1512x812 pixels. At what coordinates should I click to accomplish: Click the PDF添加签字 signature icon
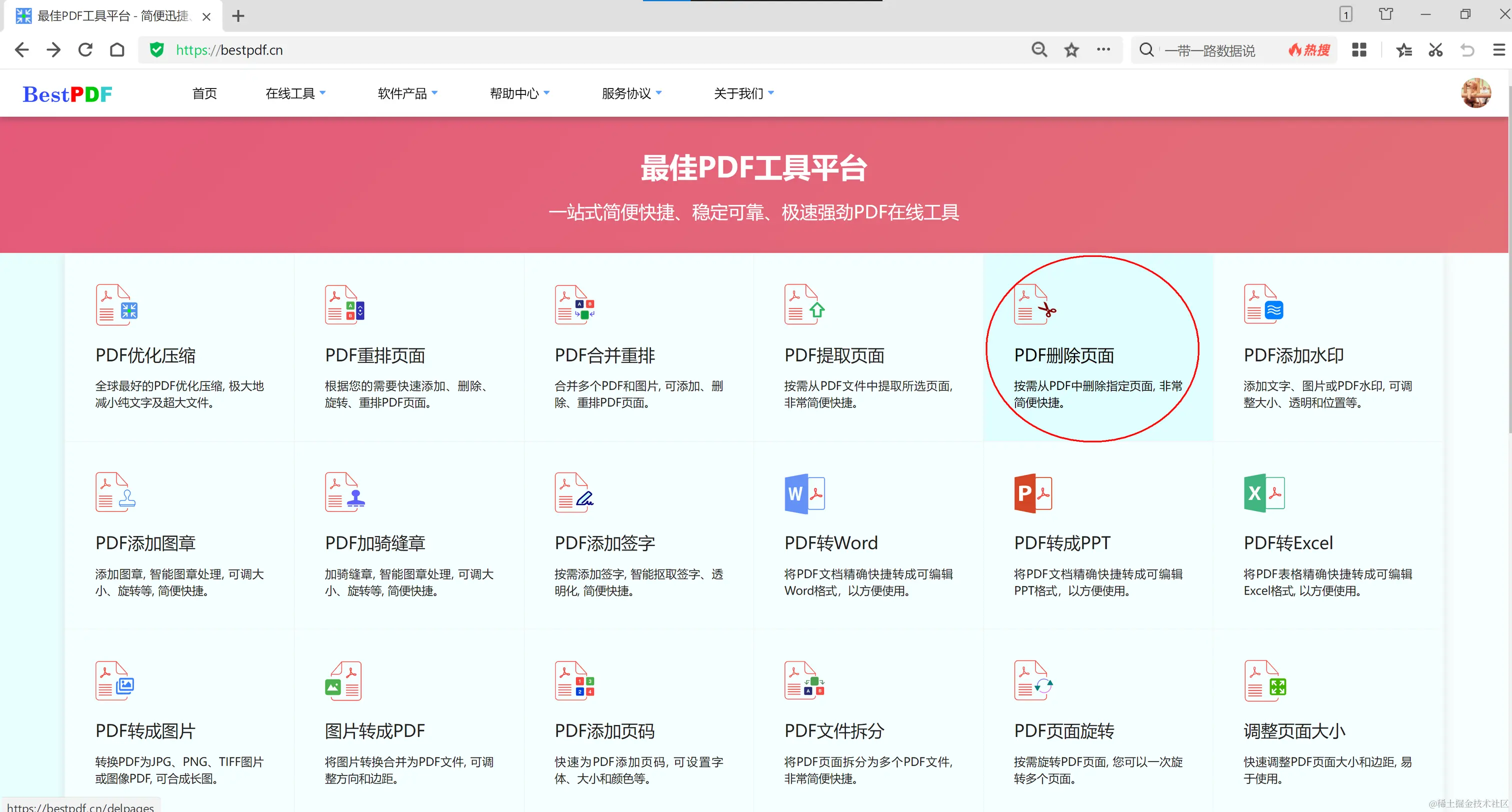(574, 493)
